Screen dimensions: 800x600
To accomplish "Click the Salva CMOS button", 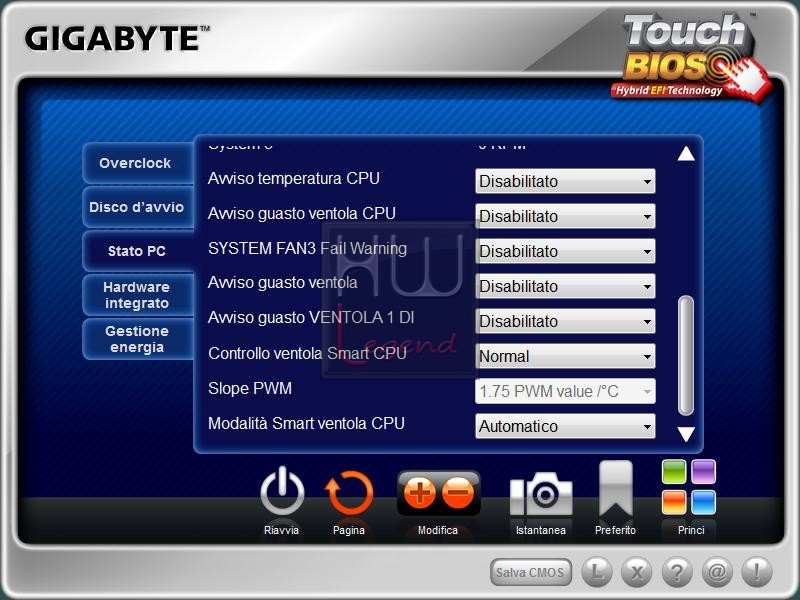I will pos(531,572).
